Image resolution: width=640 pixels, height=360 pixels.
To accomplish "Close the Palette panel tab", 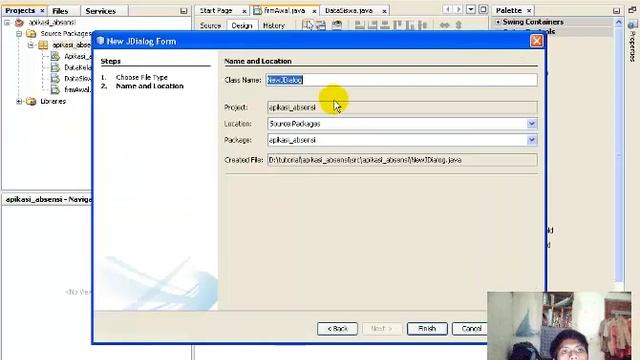I will tap(529, 11).
